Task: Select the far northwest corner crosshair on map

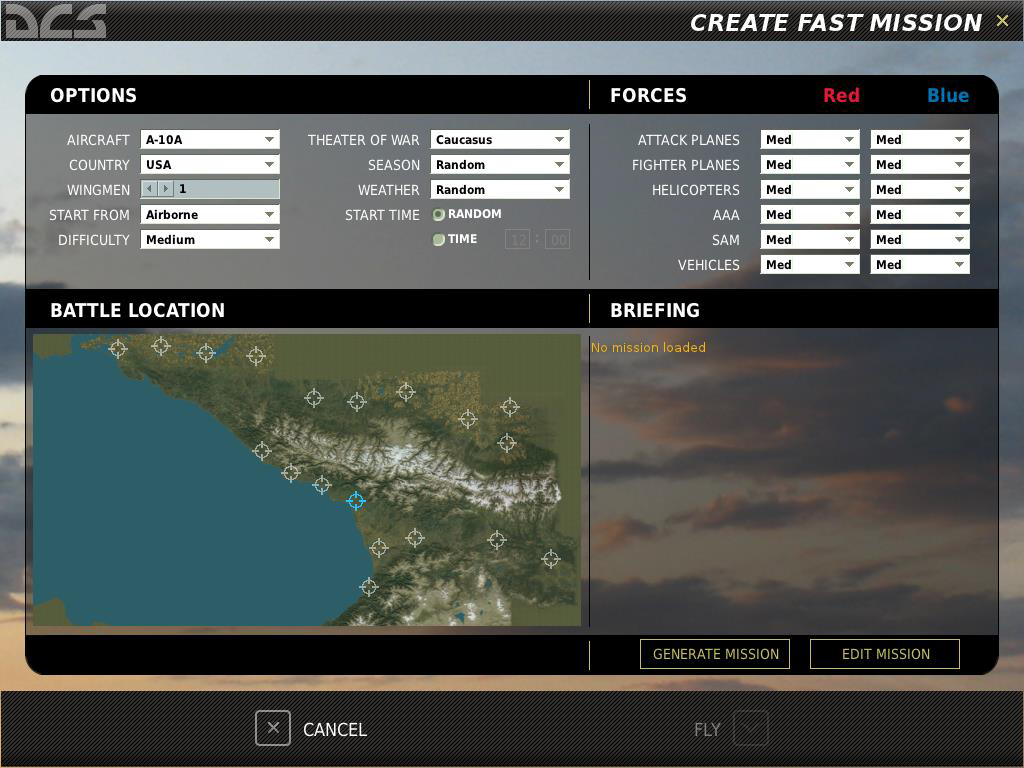Action: [118, 349]
